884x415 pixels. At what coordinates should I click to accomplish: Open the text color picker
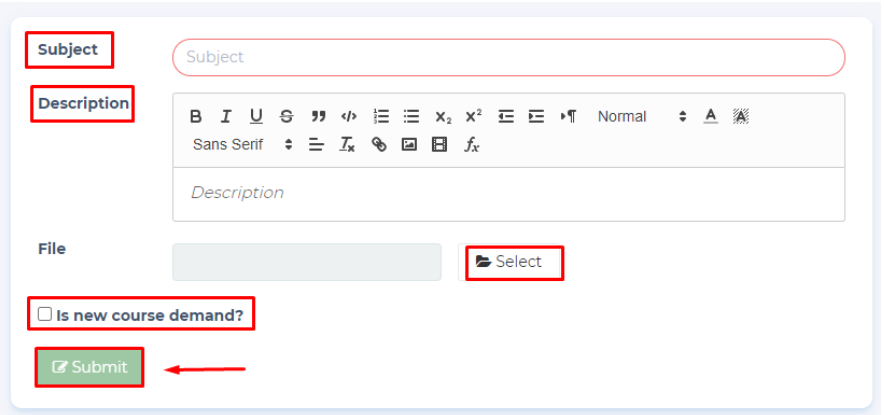coord(711,116)
